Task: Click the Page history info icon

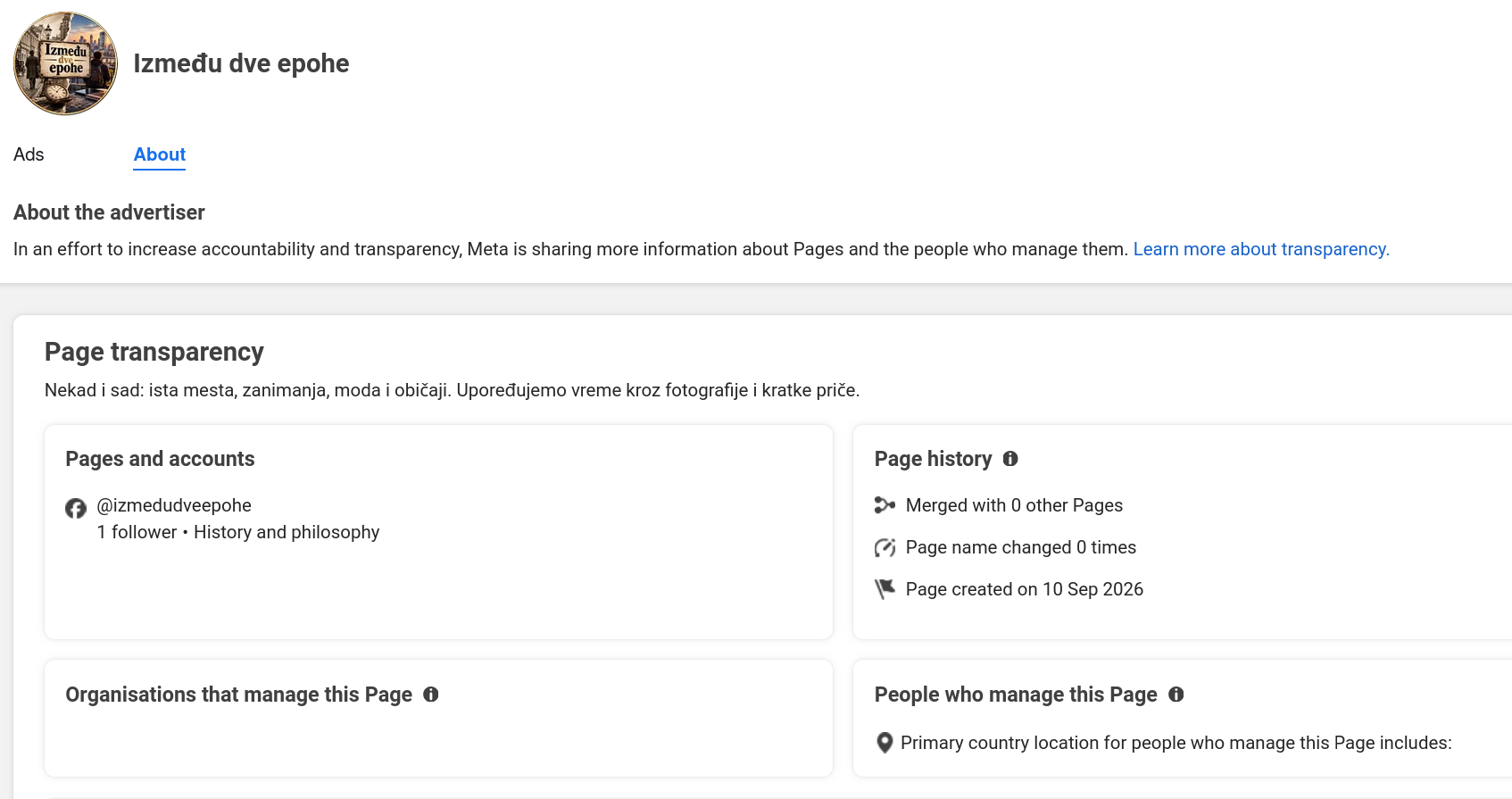Action: [1010, 459]
